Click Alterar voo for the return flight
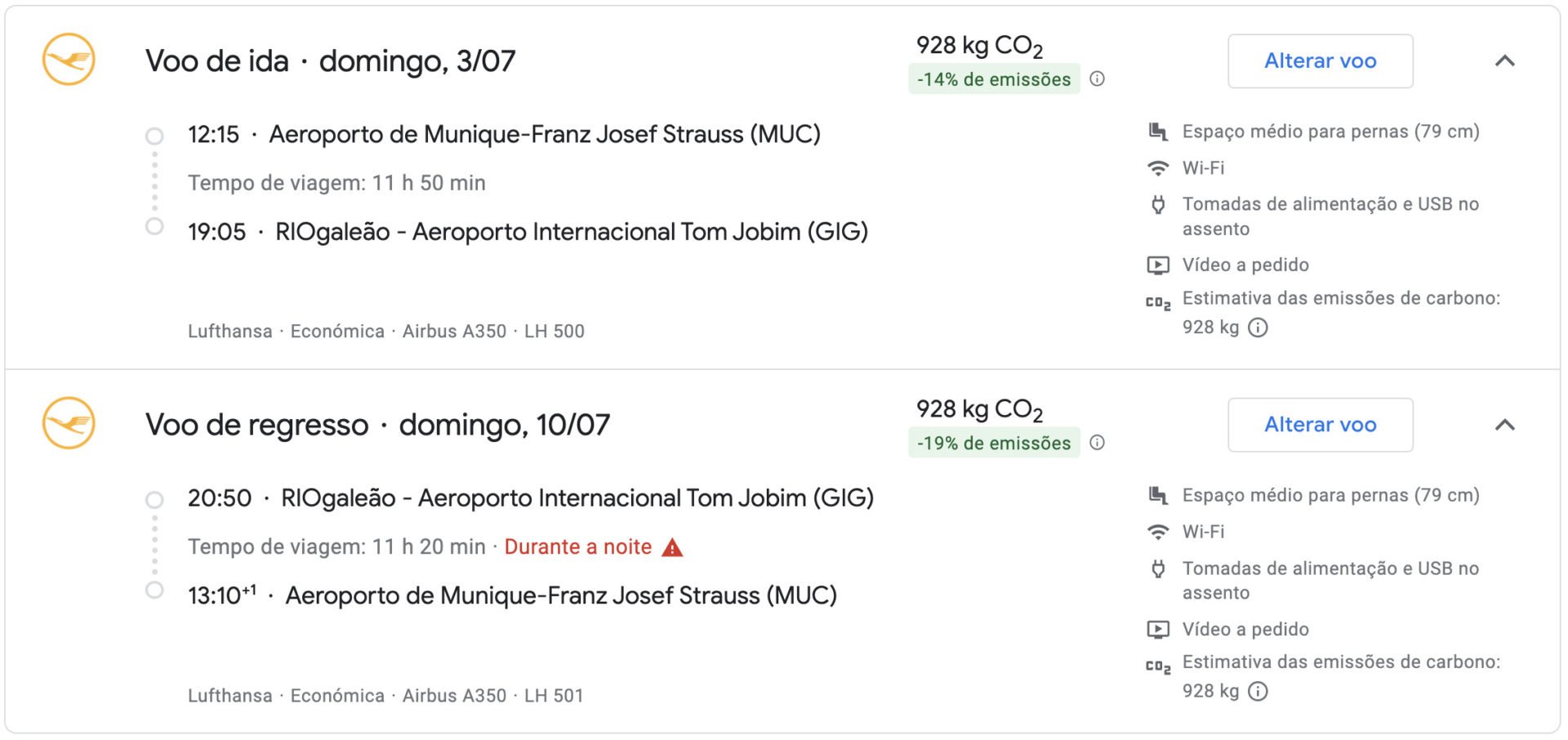 (1321, 425)
